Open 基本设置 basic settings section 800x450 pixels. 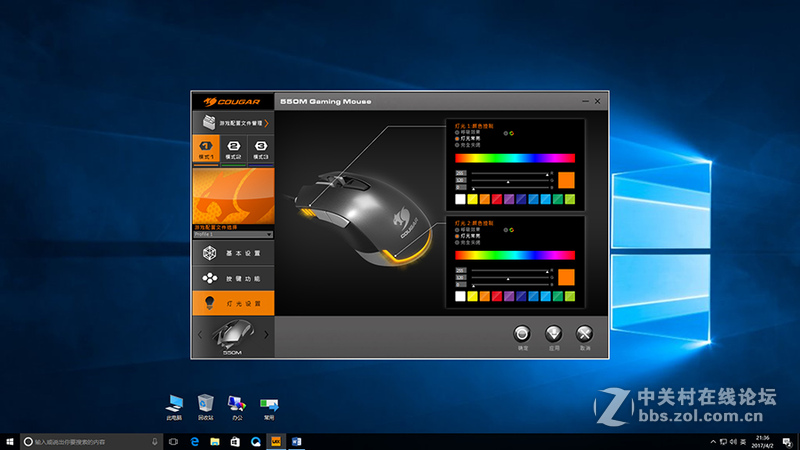232,253
